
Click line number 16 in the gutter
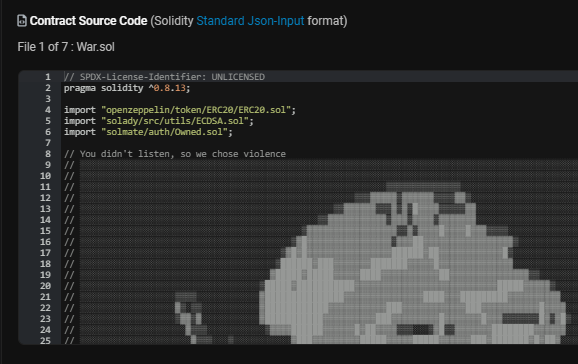(x=45, y=242)
